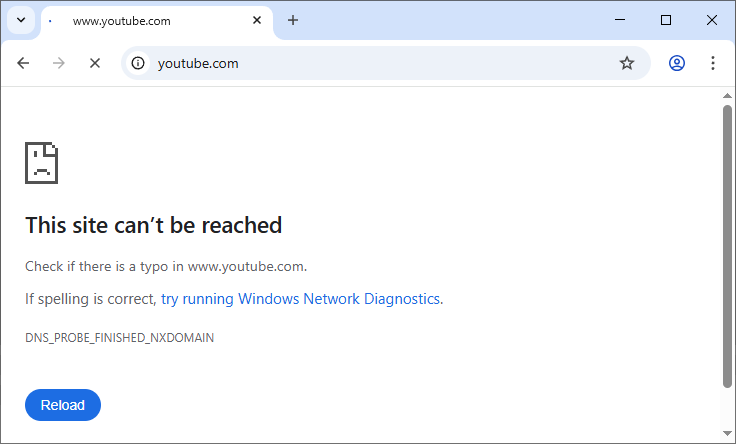View site information icon in address bar
This screenshot has width=736, height=444.
[x=139, y=63]
